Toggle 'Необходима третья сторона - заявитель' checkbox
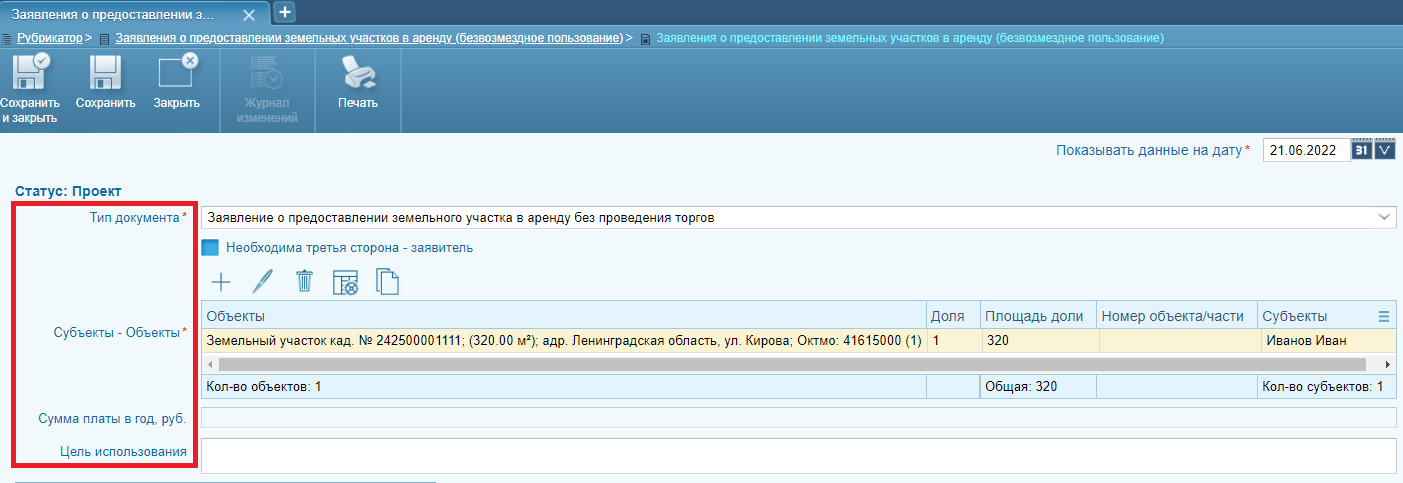The image size is (1403, 483). pos(210,248)
